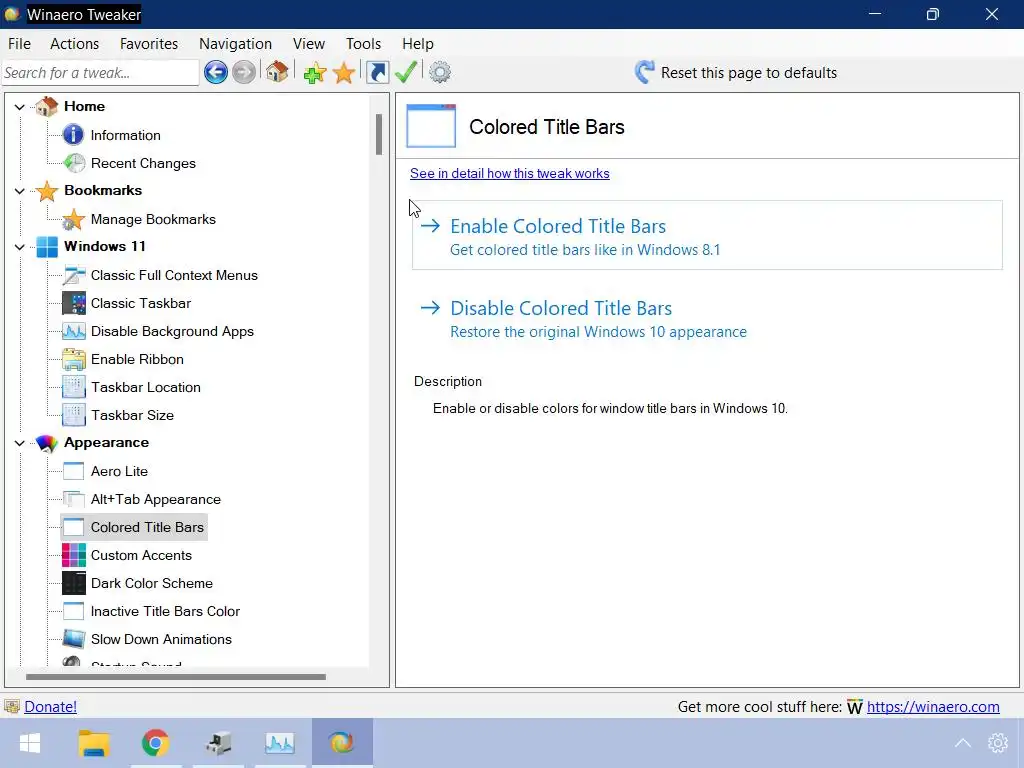Image resolution: width=1024 pixels, height=768 pixels.
Task: Click the Classic Taskbar icon
Action: (x=74, y=304)
